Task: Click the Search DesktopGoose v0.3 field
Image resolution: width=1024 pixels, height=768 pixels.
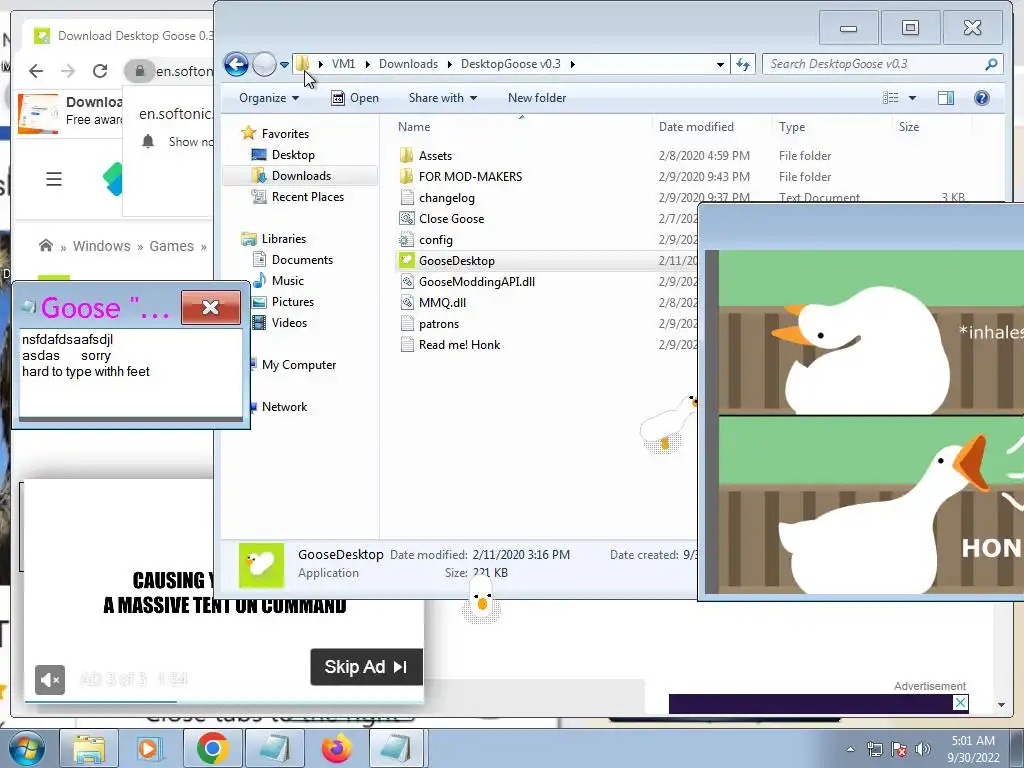Action: 875,64
